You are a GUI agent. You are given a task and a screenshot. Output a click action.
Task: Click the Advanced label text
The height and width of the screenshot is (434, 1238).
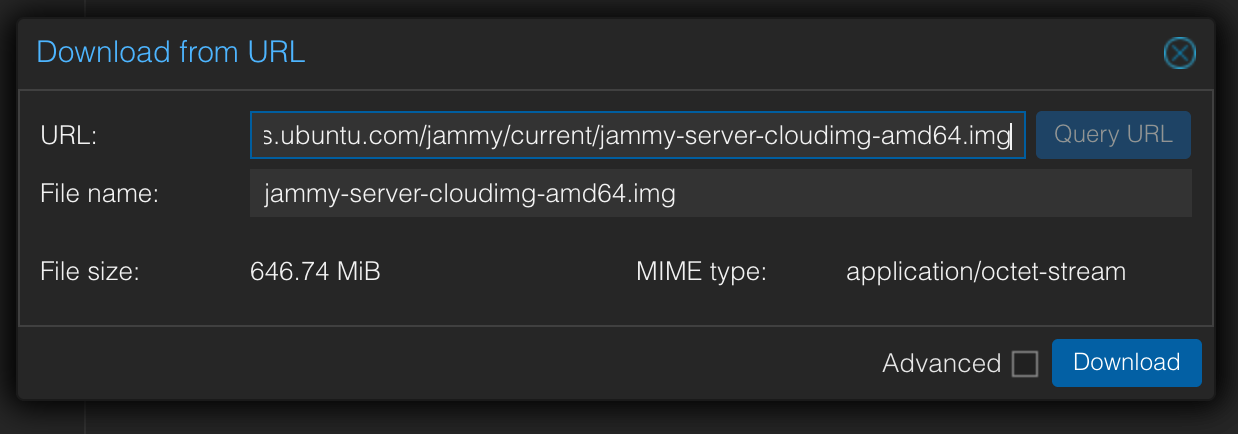point(941,364)
